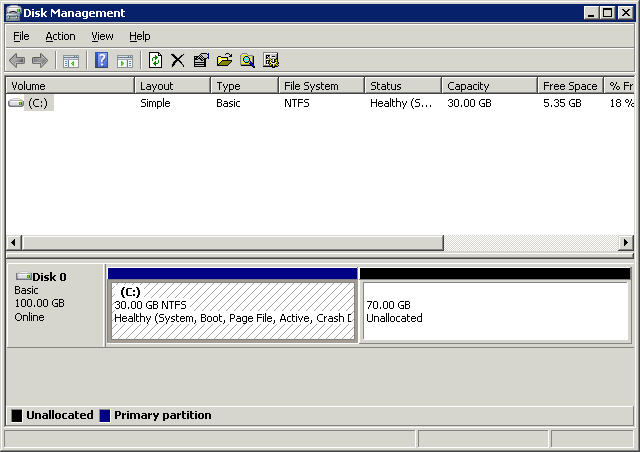
Task: Click the magnifying glass Explore icon
Action: coord(247,61)
